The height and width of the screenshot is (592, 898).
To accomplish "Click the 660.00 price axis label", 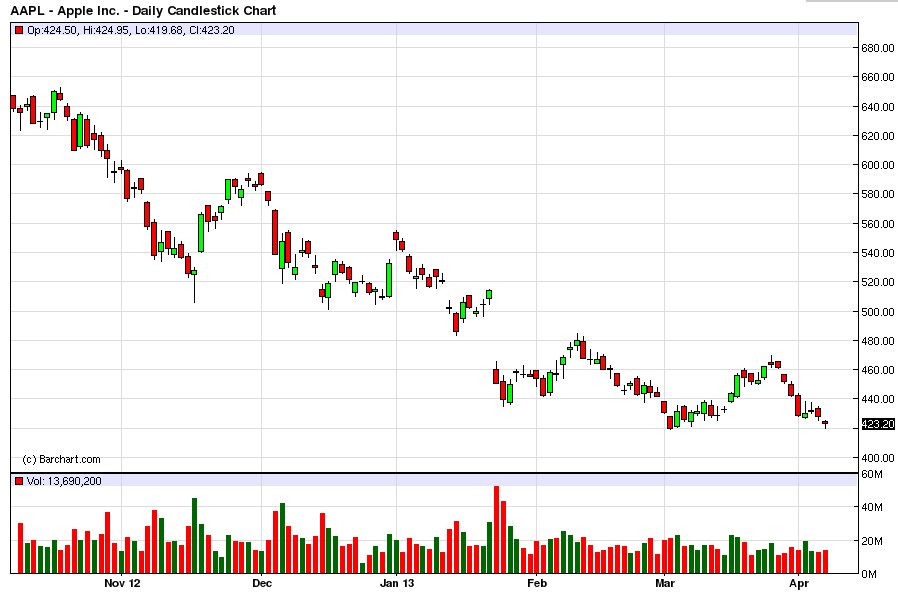I will 877,77.
